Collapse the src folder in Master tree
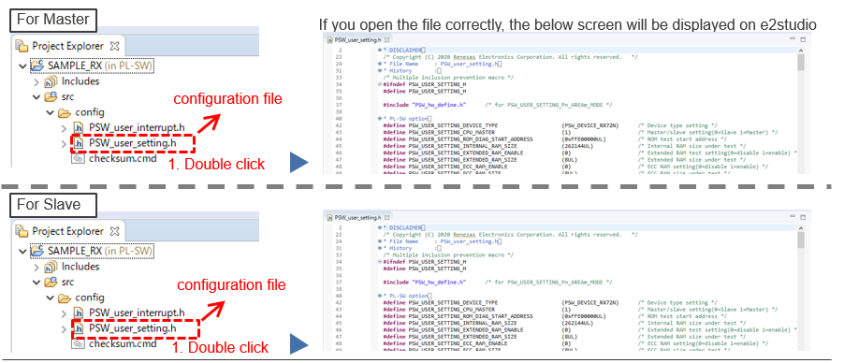The width and height of the screenshot is (844, 363). (x=36, y=97)
